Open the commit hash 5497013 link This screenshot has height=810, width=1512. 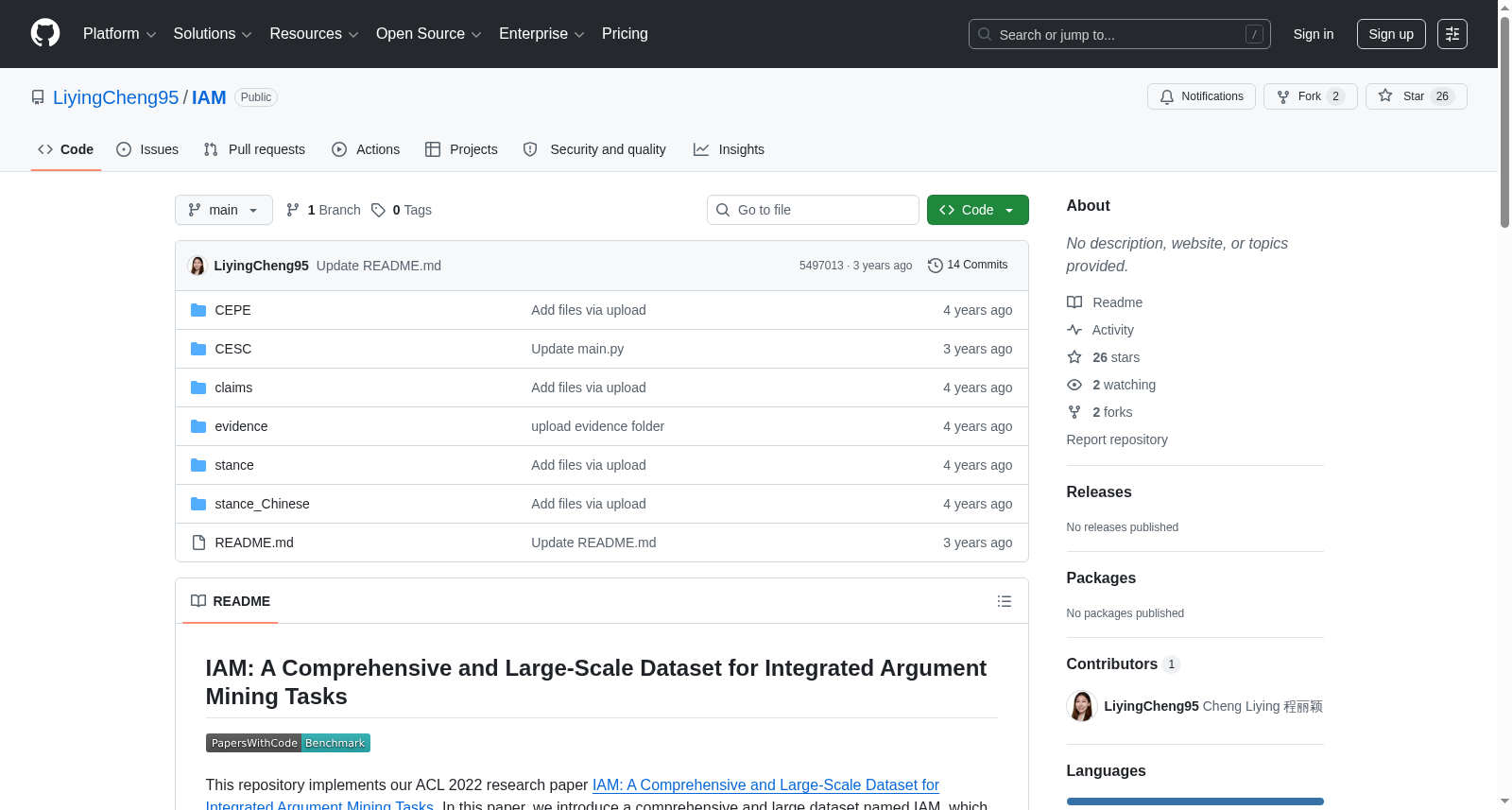(821, 266)
